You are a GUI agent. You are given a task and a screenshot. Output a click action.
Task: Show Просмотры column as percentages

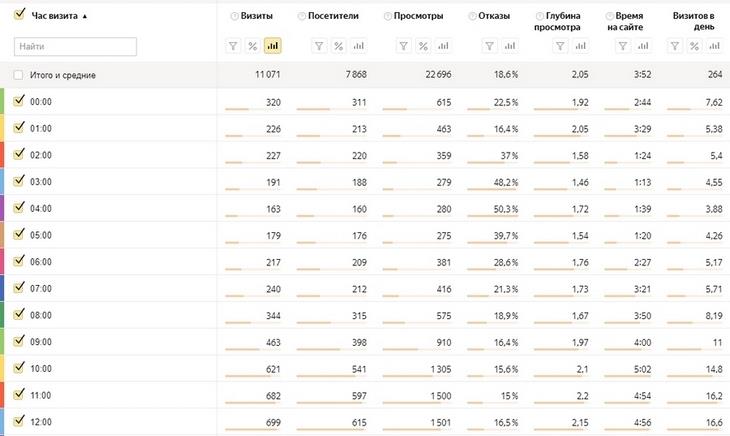click(423, 46)
